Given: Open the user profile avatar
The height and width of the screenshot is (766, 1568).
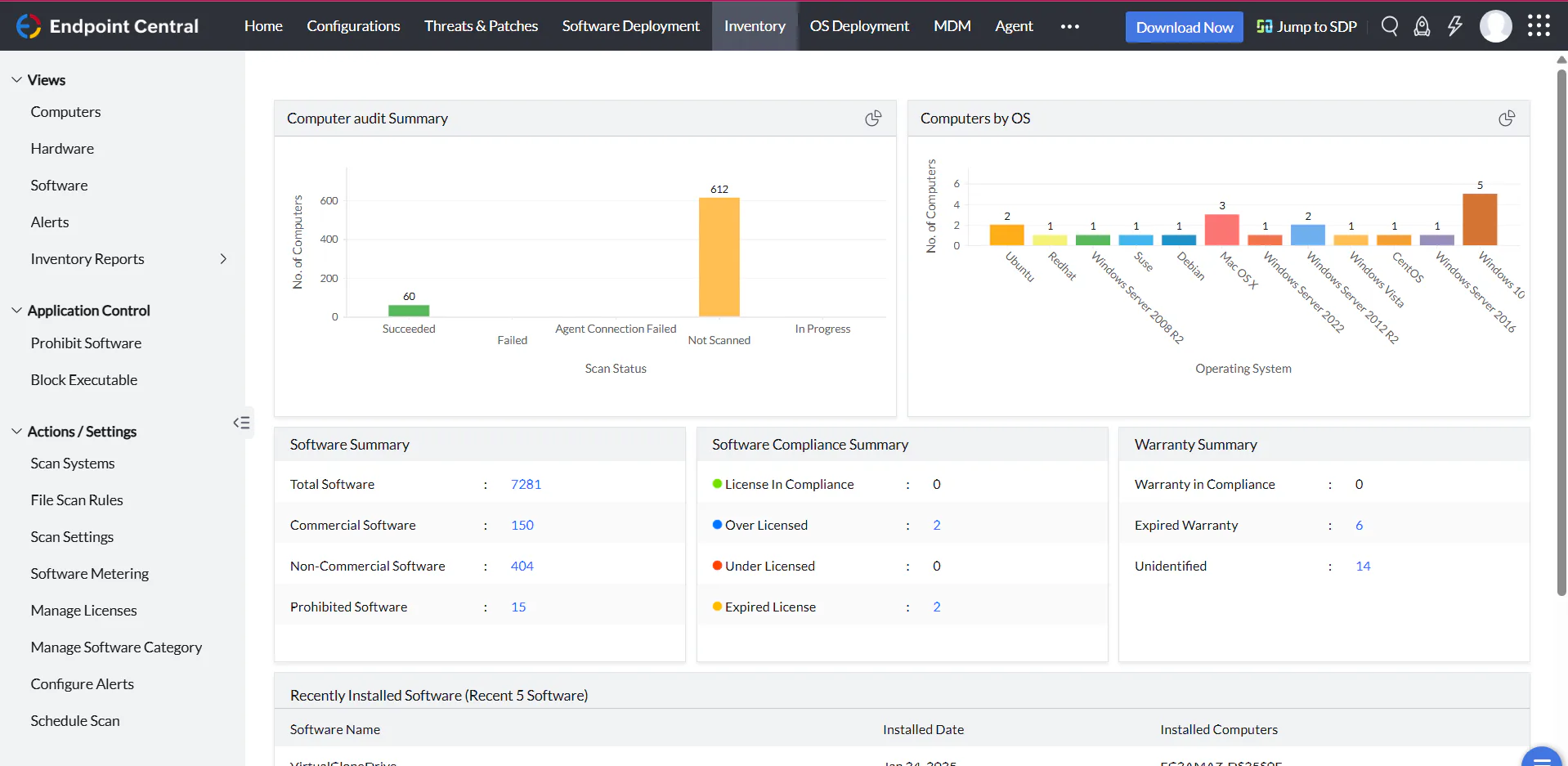Looking at the screenshot, I should click(x=1496, y=26).
